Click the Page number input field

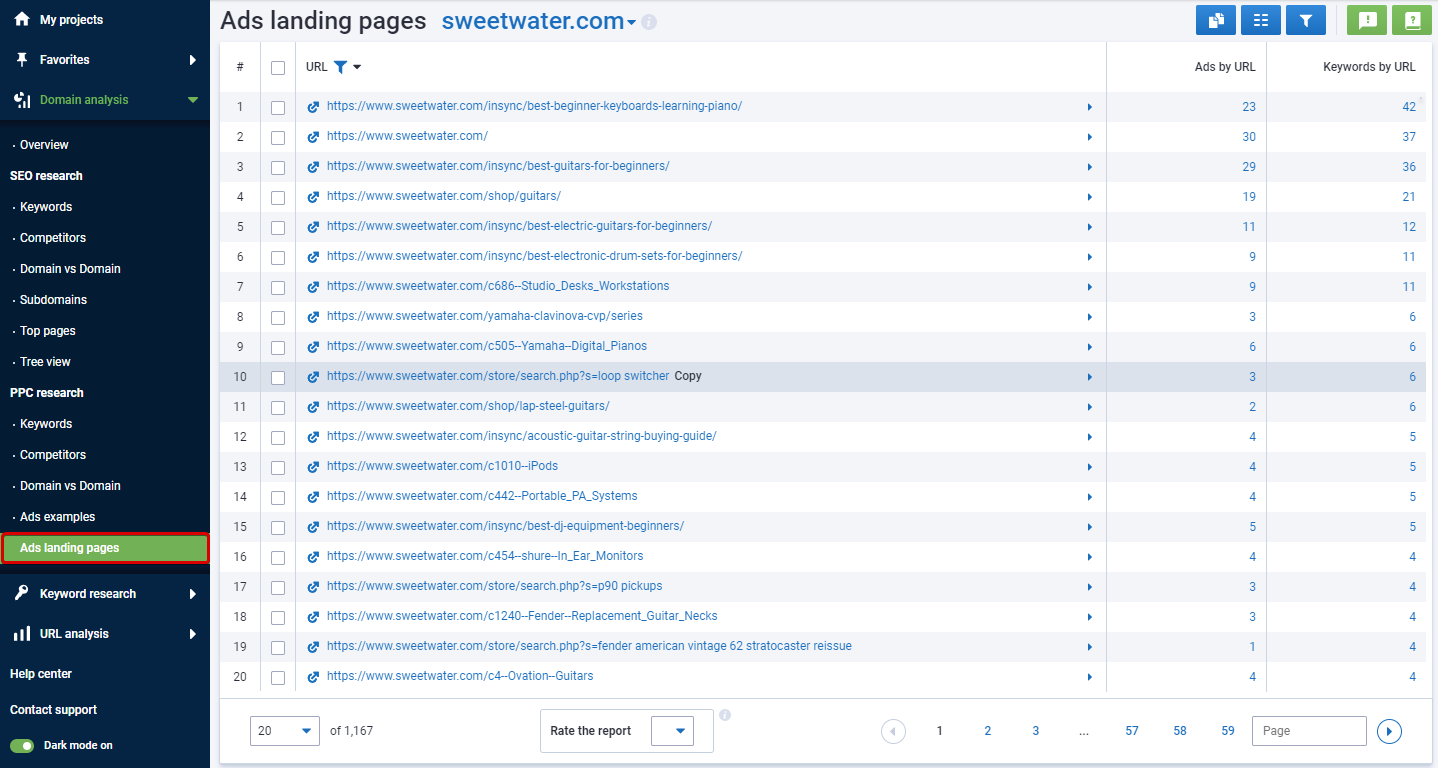pos(1309,731)
